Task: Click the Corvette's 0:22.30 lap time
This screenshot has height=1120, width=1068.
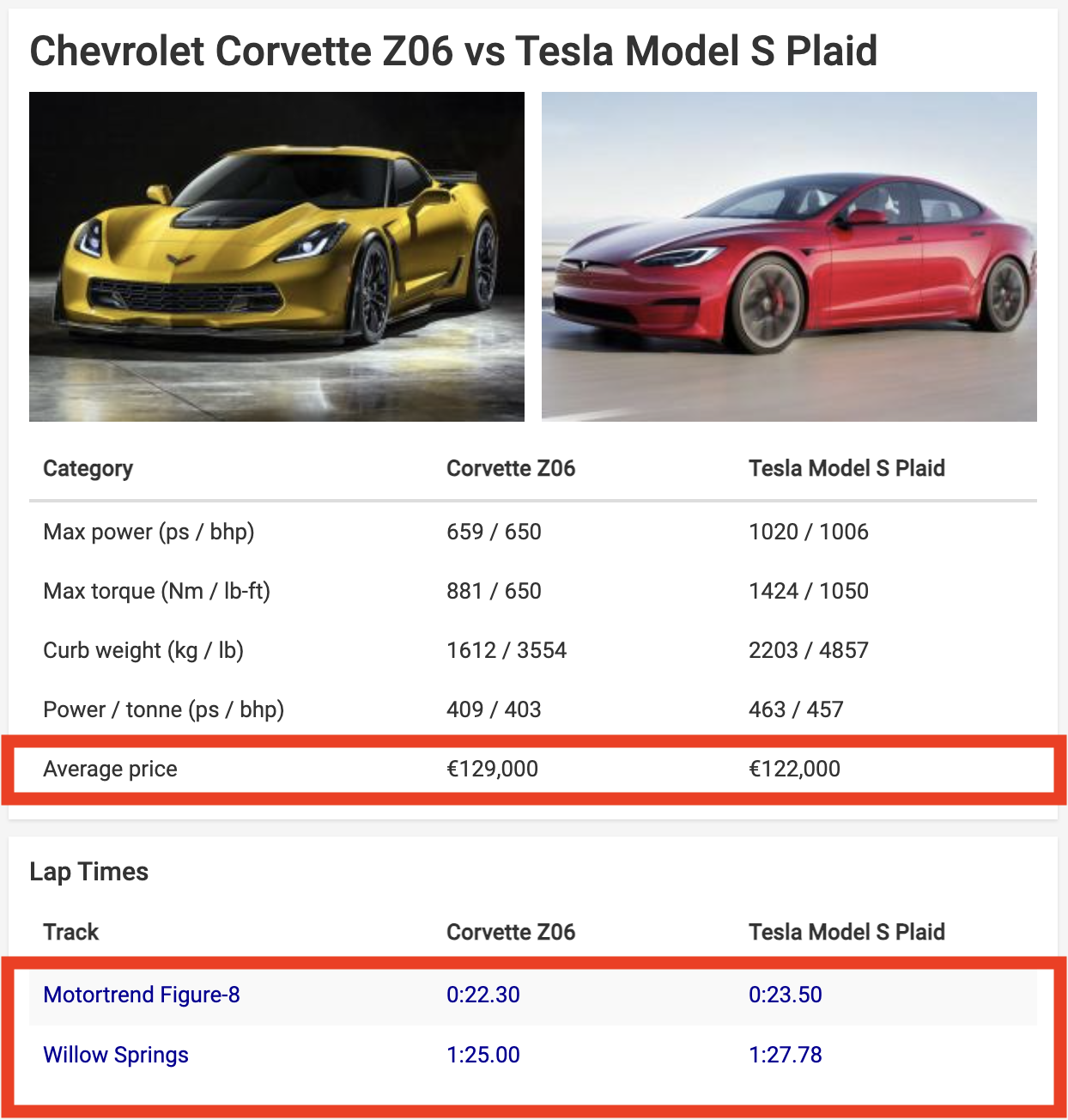Action: (x=483, y=995)
